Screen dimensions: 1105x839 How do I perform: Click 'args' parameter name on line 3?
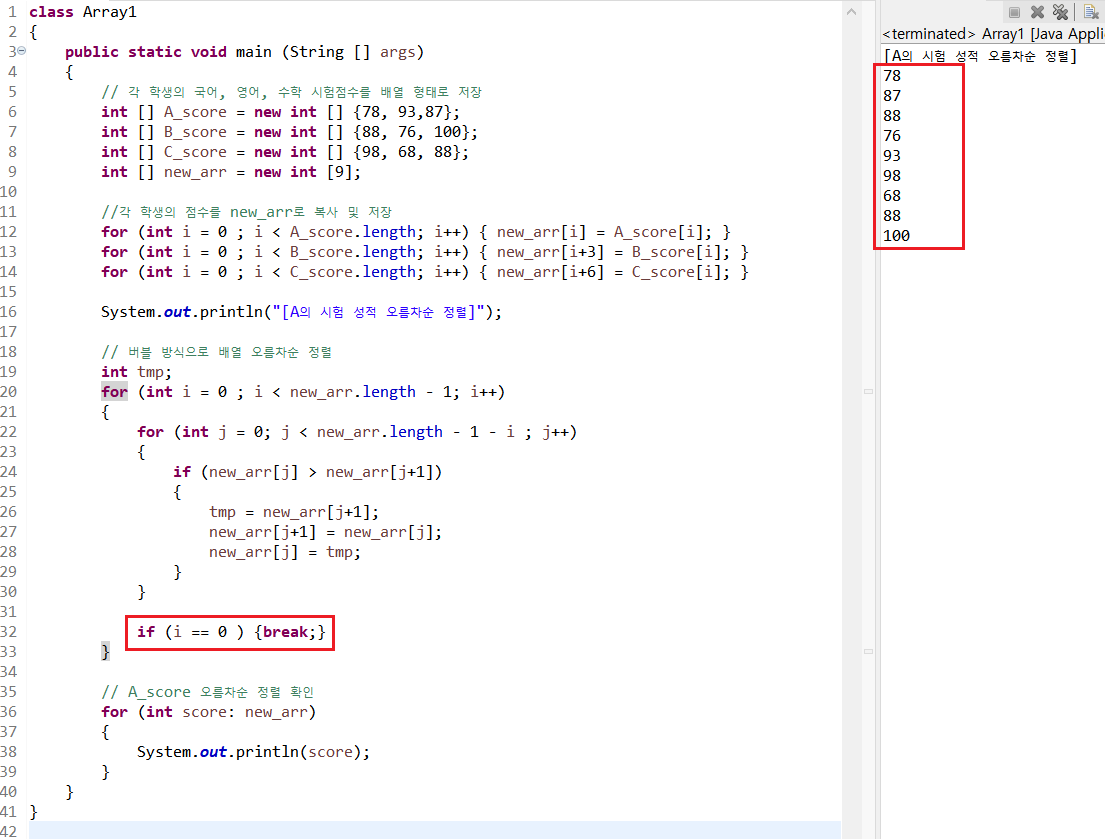tap(397, 52)
